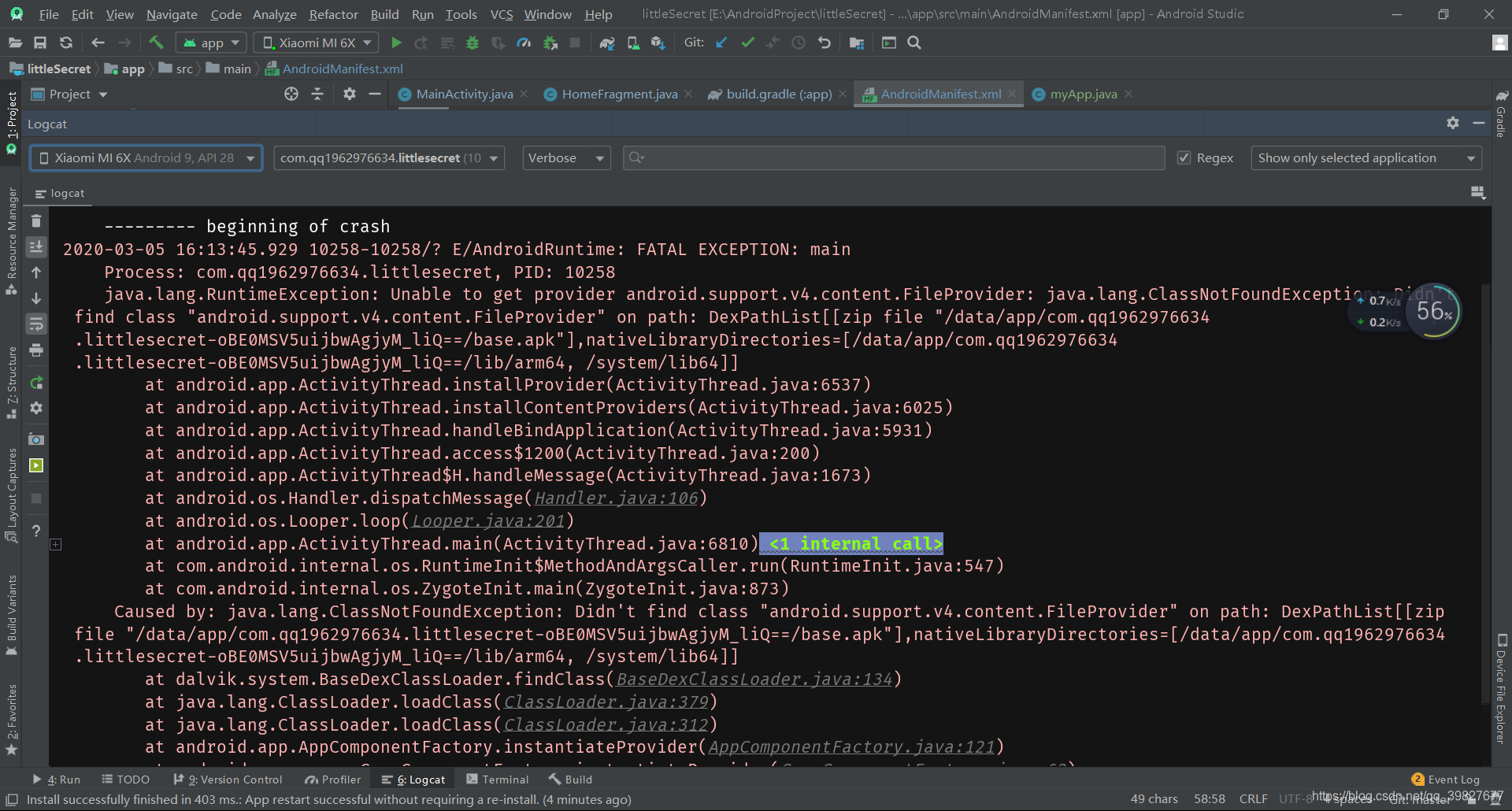Click the Handler.java:106 stack trace link

click(616, 498)
